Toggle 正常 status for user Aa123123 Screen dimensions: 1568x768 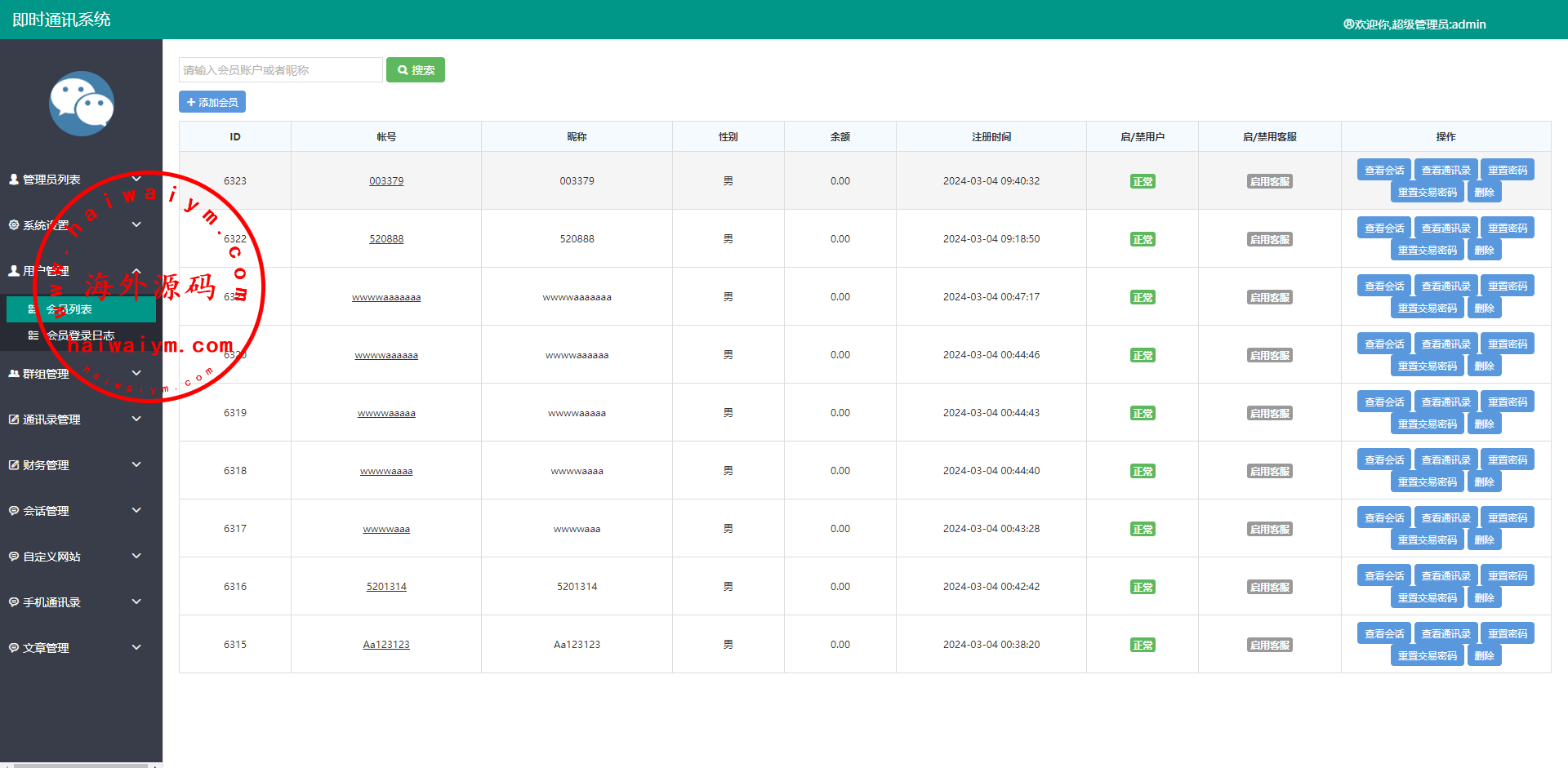pyautogui.click(x=1142, y=646)
